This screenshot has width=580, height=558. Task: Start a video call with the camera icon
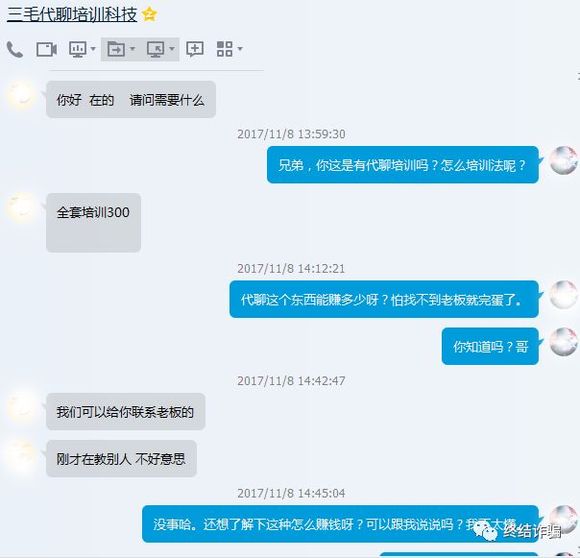coord(47,49)
